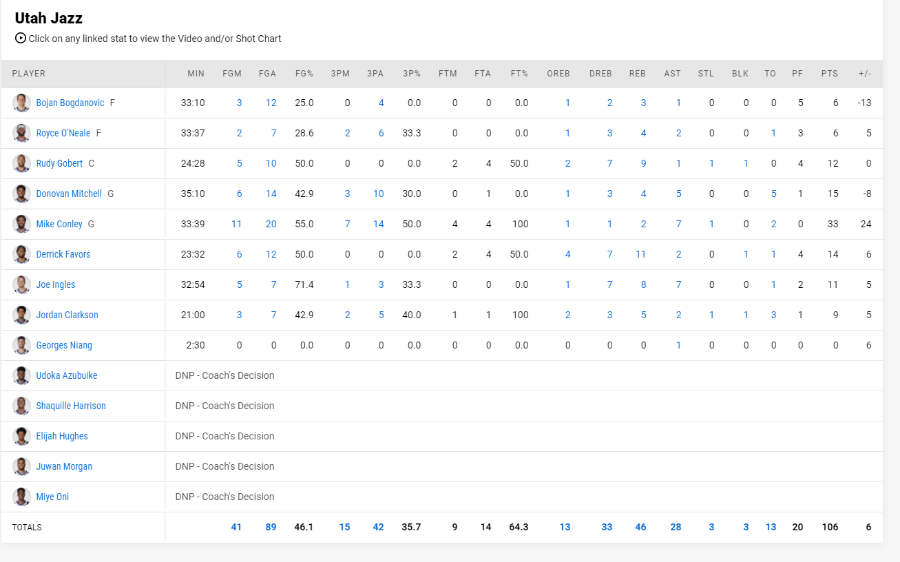Open Miye Oni's player profile link
900x562 pixels.
click(x=52, y=497)
